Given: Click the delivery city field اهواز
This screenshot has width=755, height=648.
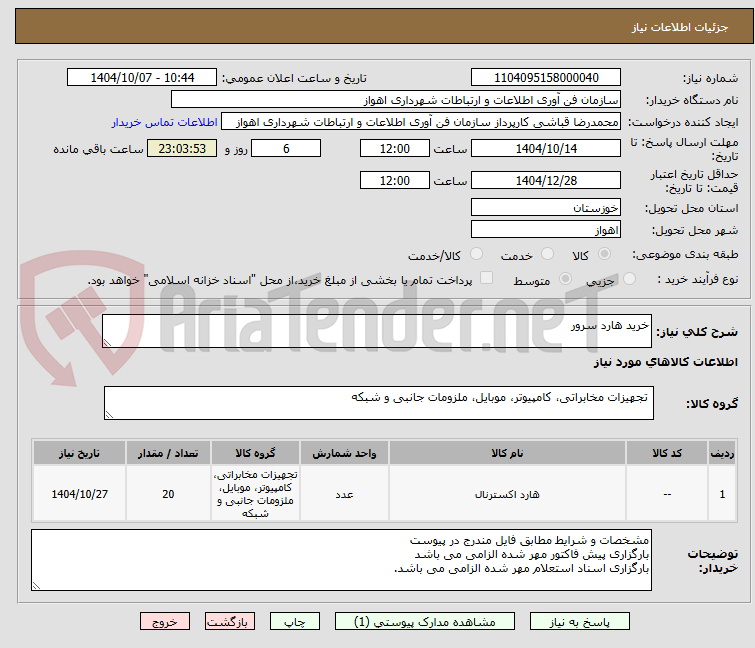Looking at the screenshot, I should pyautogui.click(x=546, y=230).
